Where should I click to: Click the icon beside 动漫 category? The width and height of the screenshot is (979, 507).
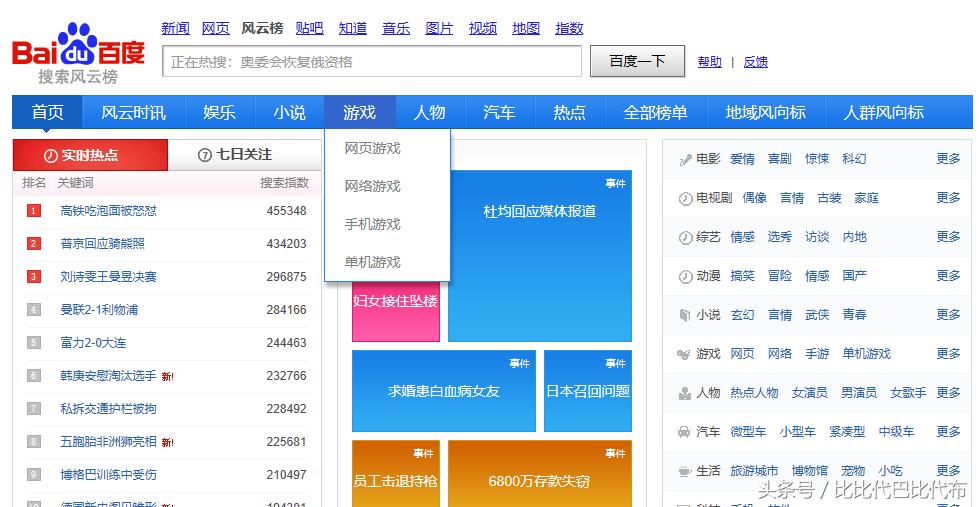685,276
